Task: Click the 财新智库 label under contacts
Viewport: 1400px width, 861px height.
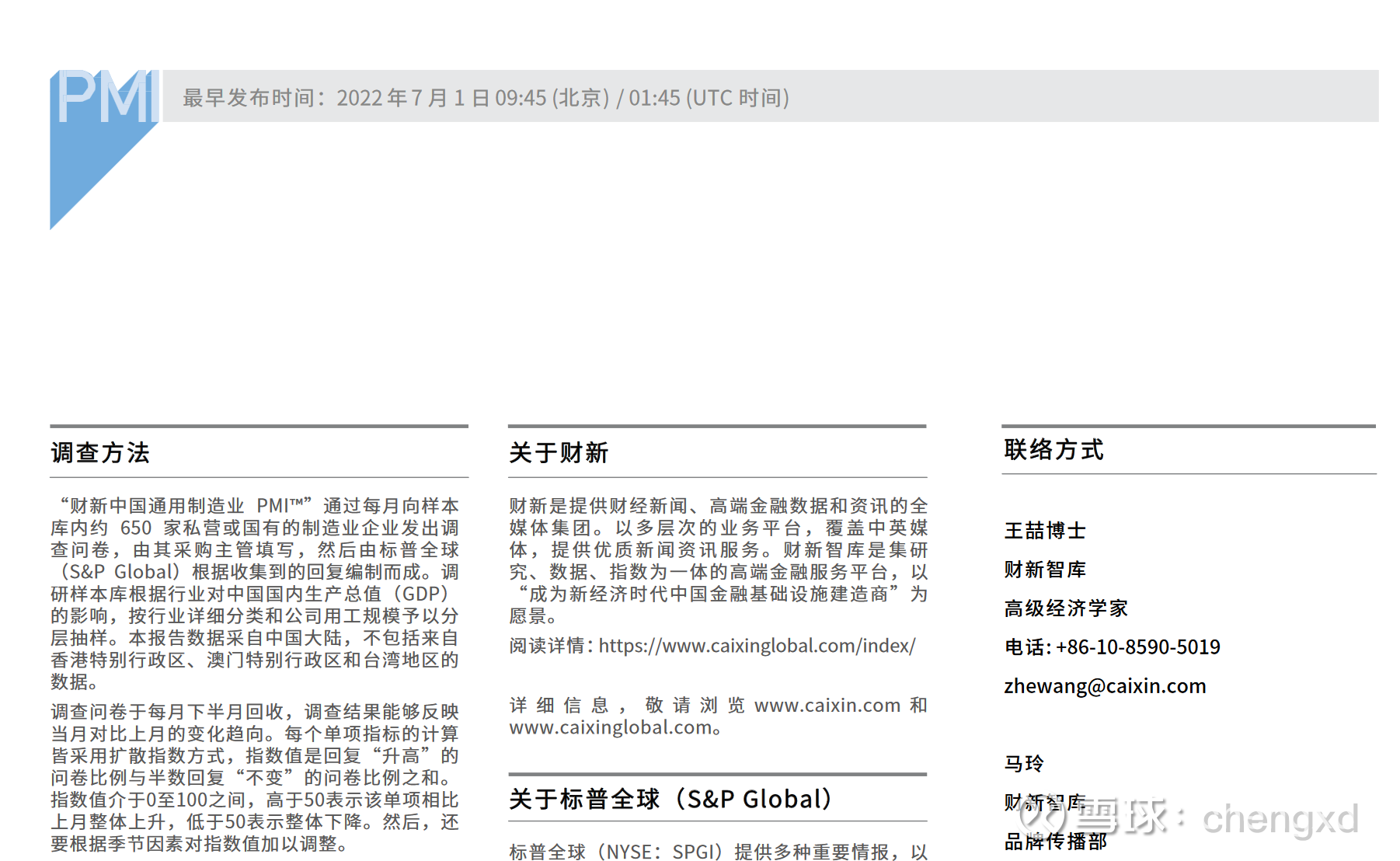Action: (1047, 570)
